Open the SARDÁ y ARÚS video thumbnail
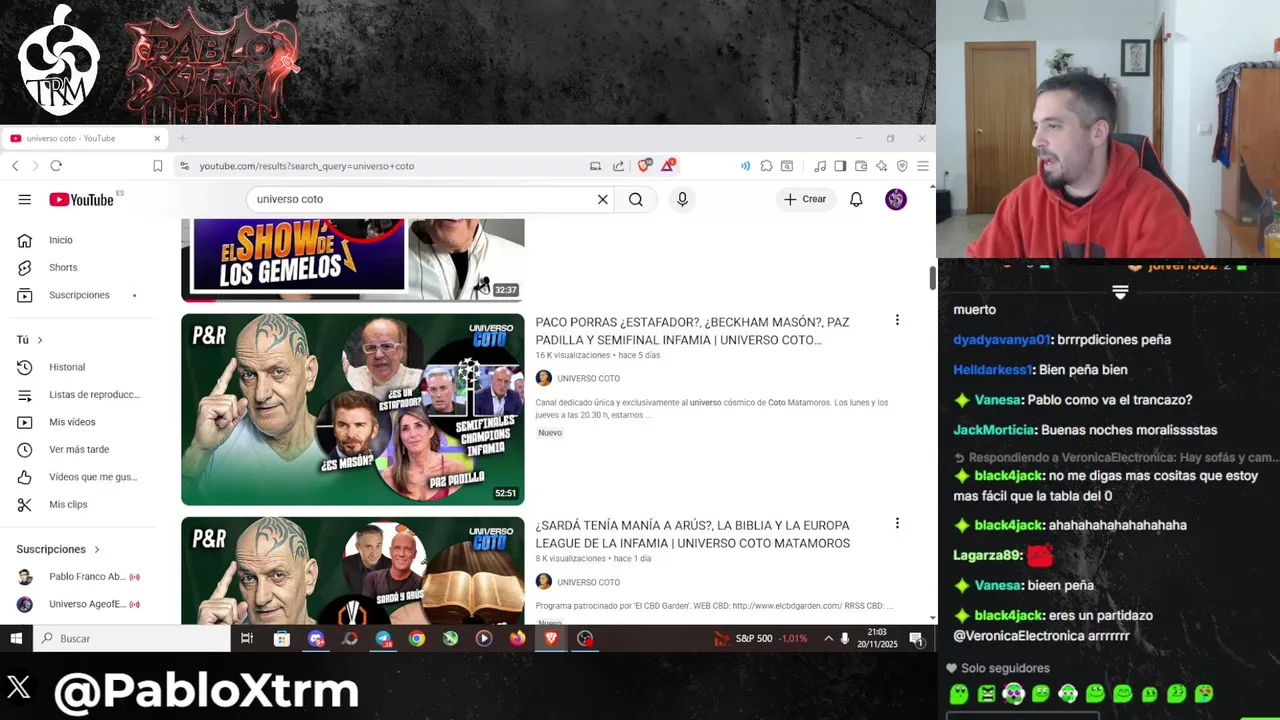 pos(352,571)
